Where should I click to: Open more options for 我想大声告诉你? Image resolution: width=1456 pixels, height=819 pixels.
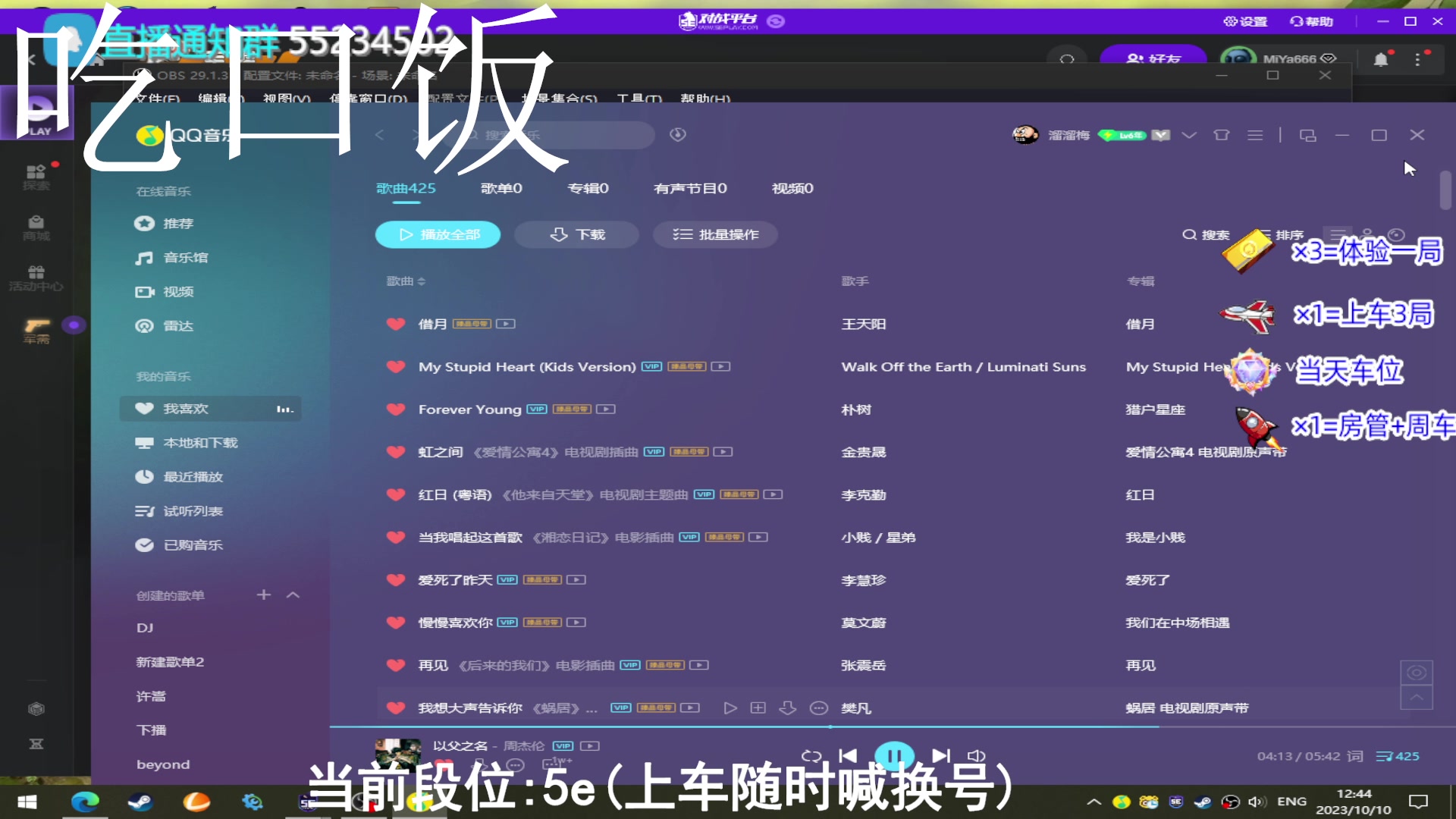pyautogui.click(x=819, y=708)
